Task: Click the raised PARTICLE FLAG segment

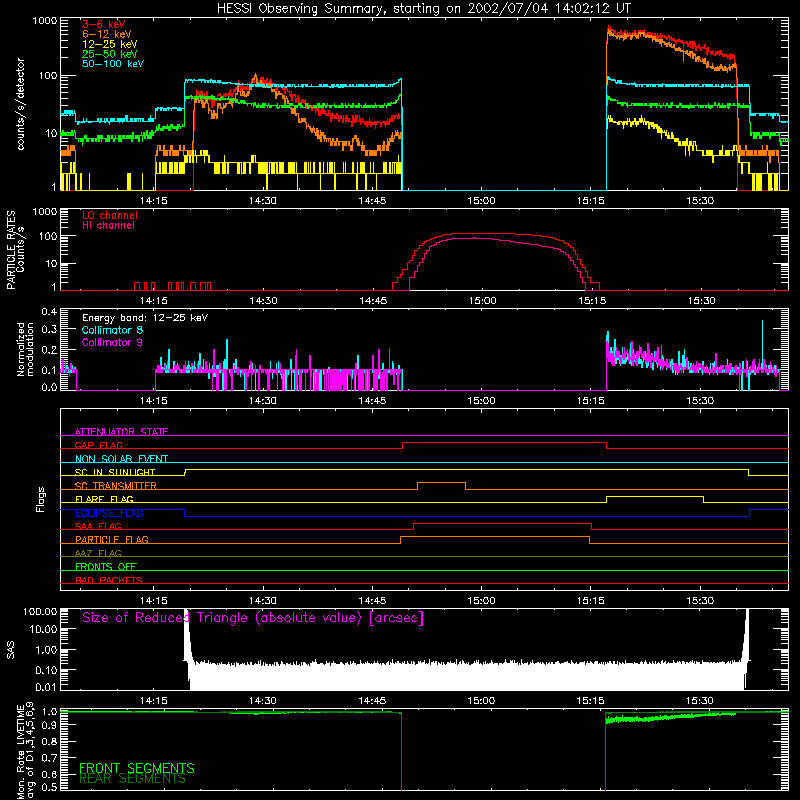Action: pyautogui.click(x=495, y=537)
